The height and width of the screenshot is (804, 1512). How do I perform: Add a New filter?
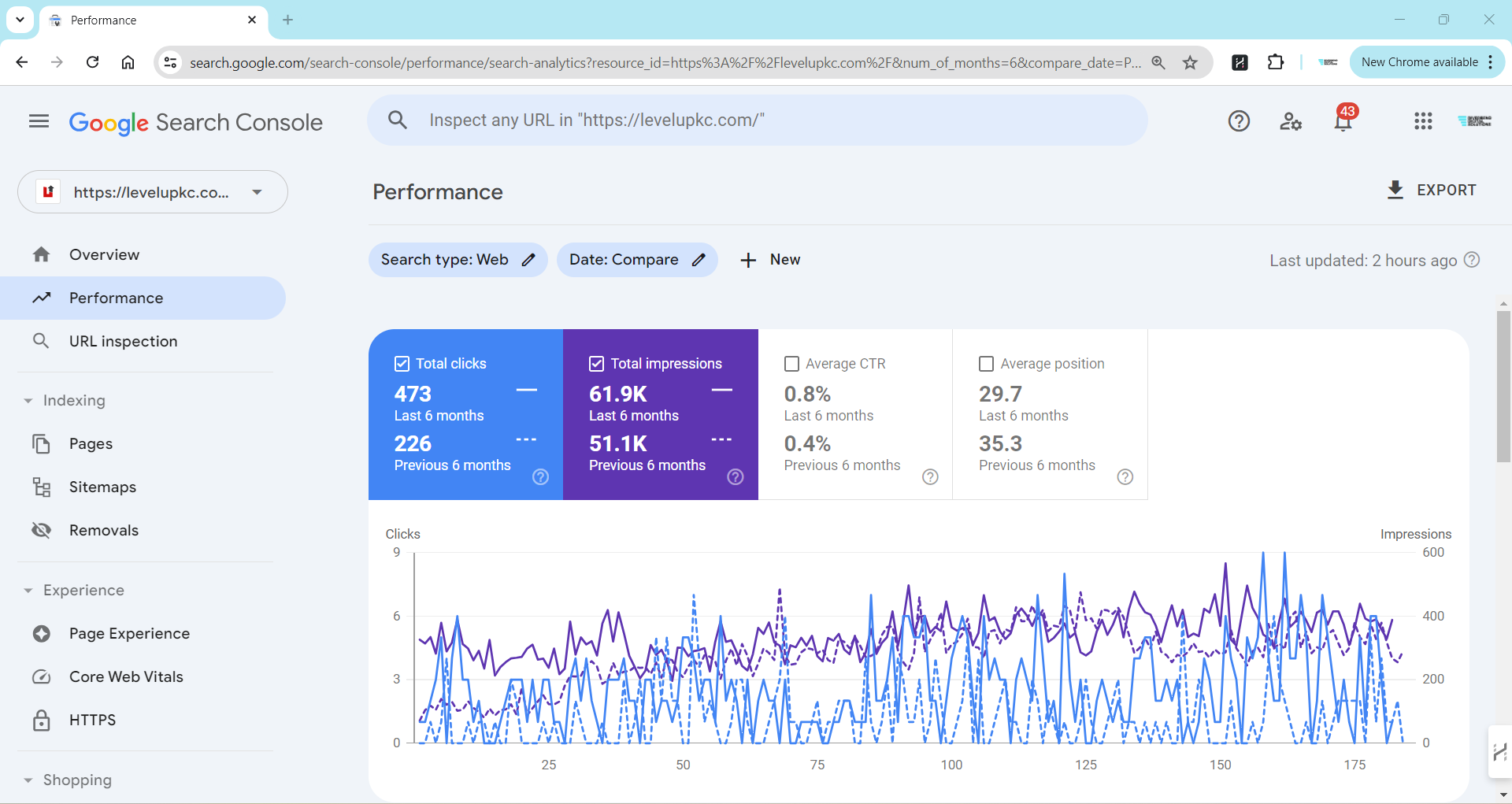(x=770, y=260)
